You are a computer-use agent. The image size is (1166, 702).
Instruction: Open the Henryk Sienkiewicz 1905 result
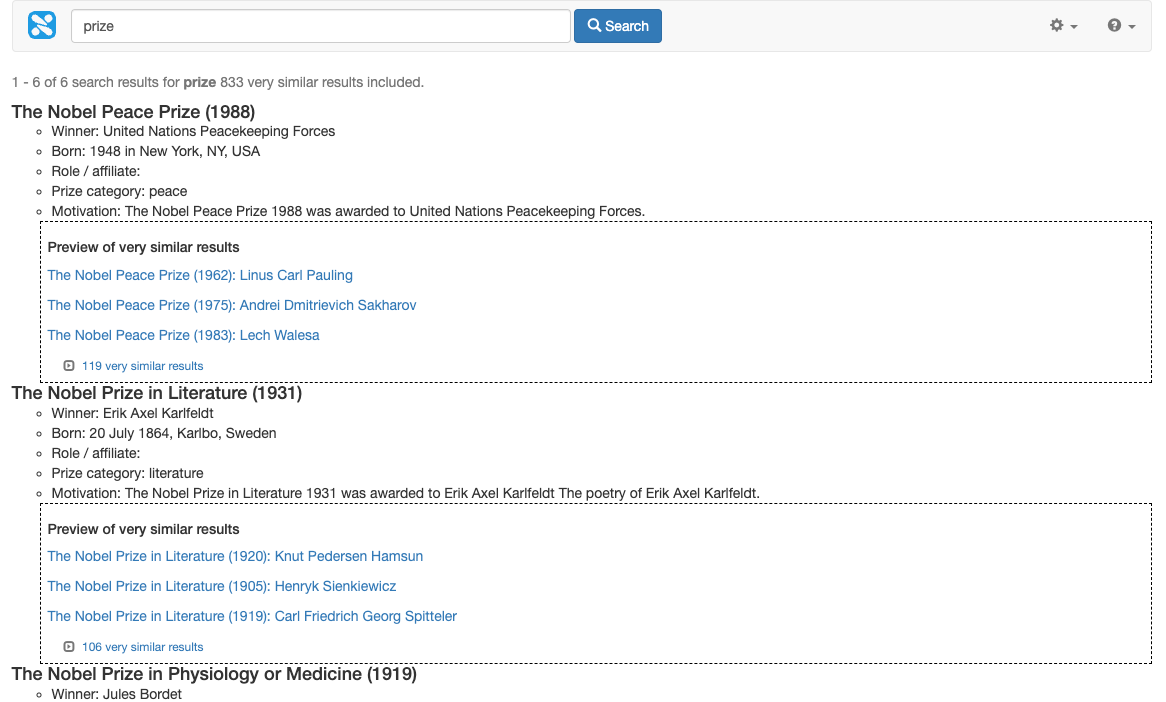(x=221, y=586)
